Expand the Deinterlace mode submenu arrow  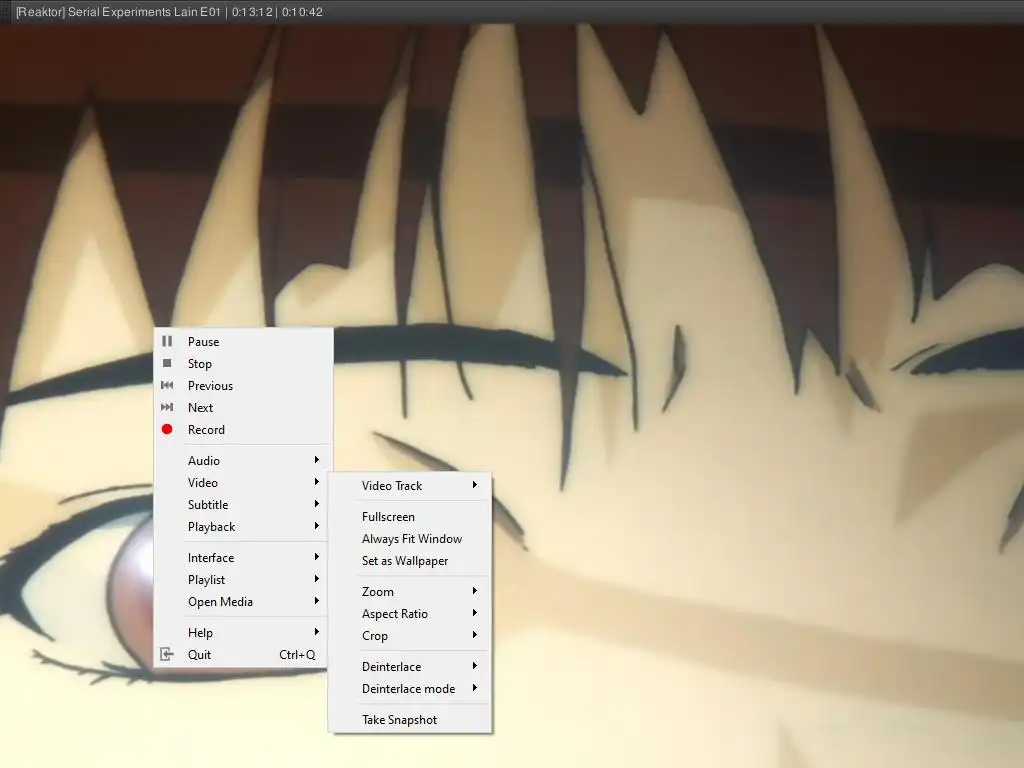point(475,688)
